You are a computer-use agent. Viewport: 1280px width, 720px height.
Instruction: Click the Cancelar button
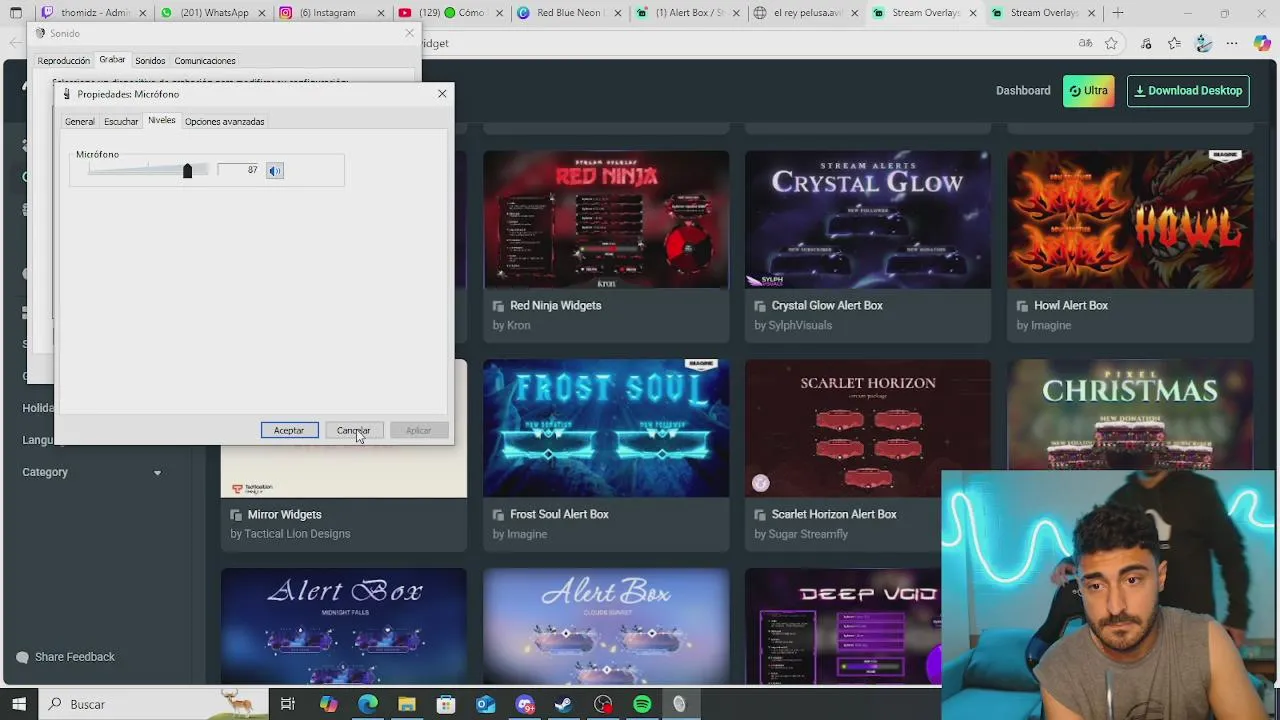pos(353,430)
